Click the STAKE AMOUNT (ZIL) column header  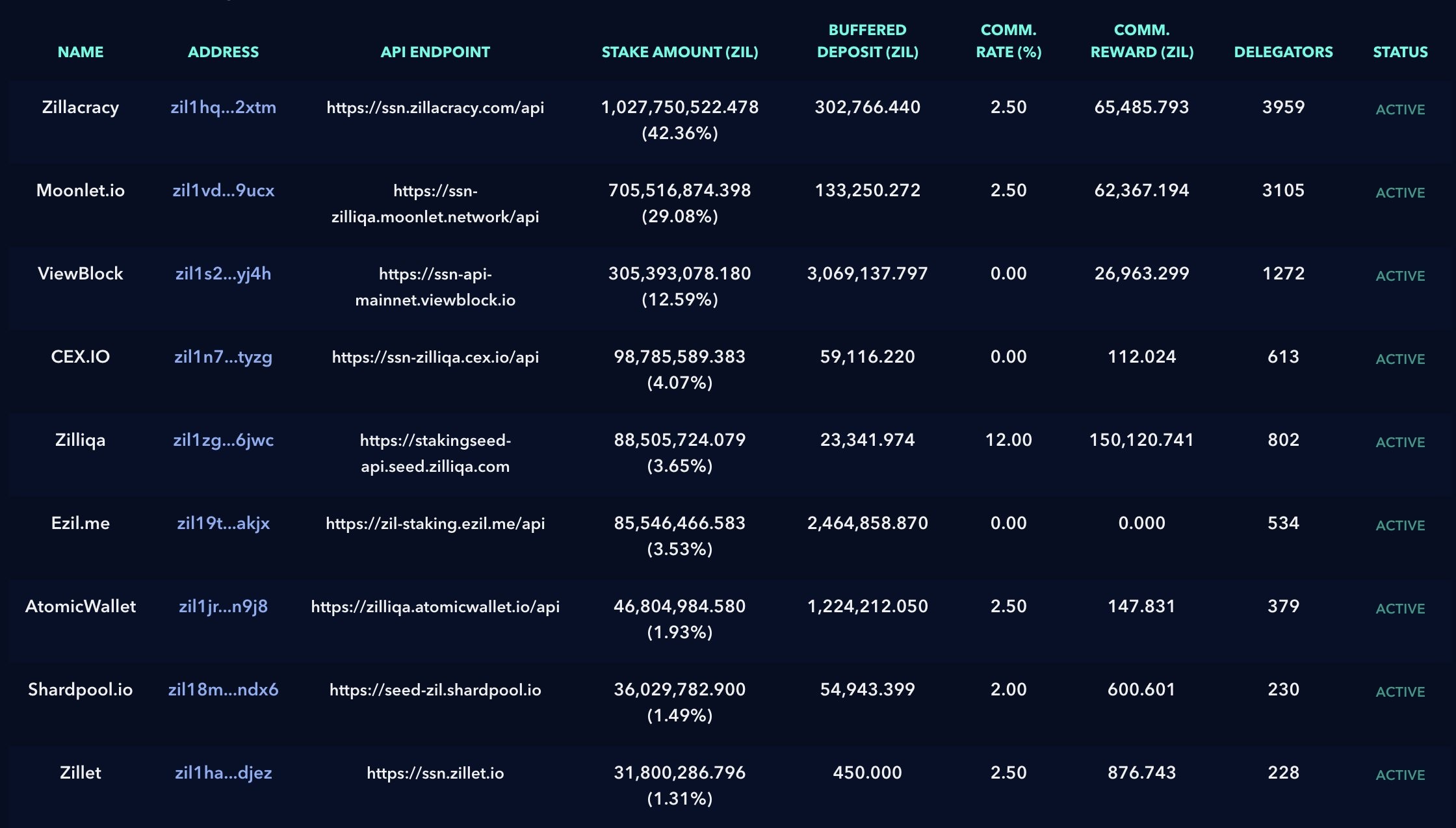(680, 52)
